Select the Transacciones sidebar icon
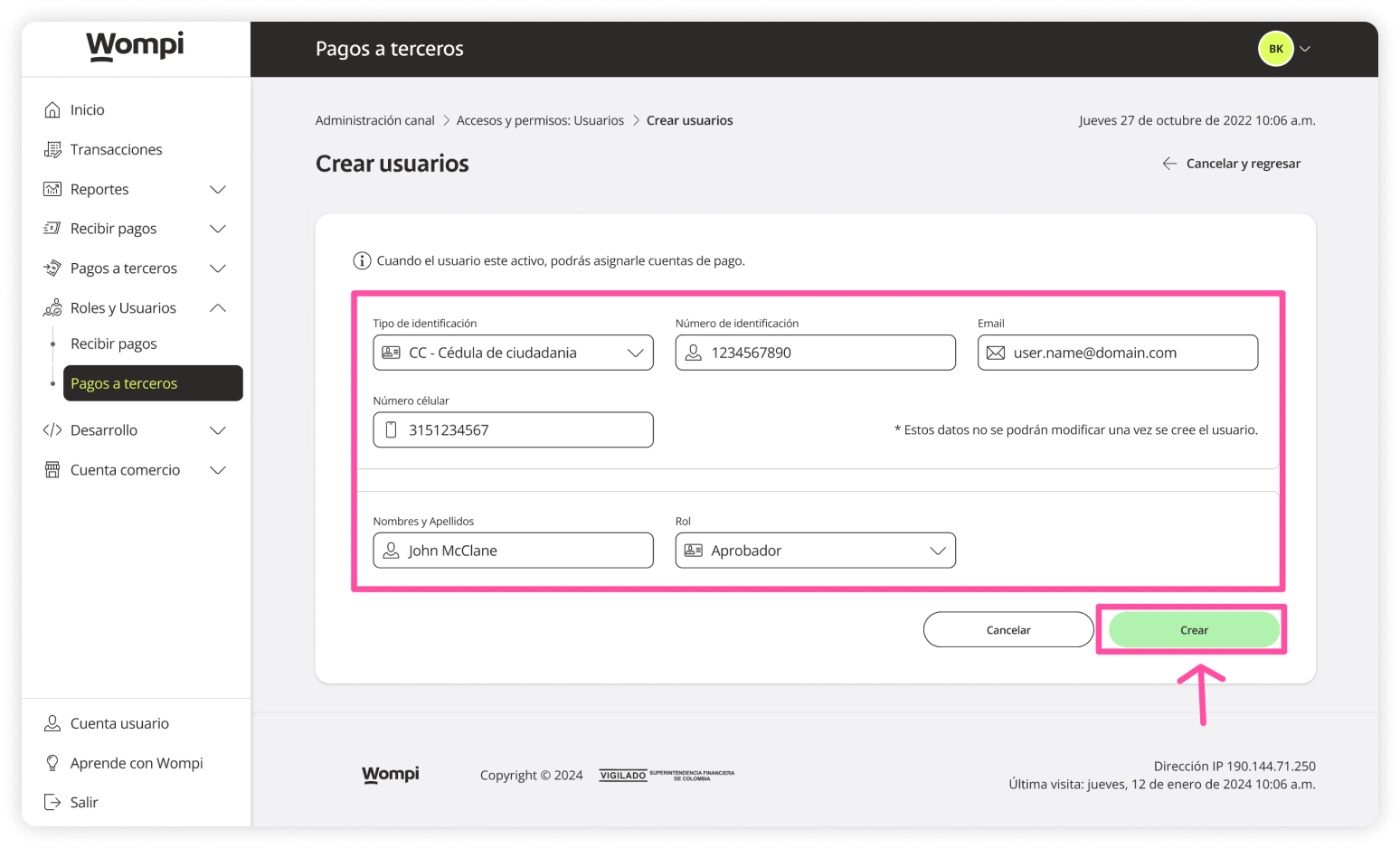Screen dimensions: 1400x848 coord(53,148)
